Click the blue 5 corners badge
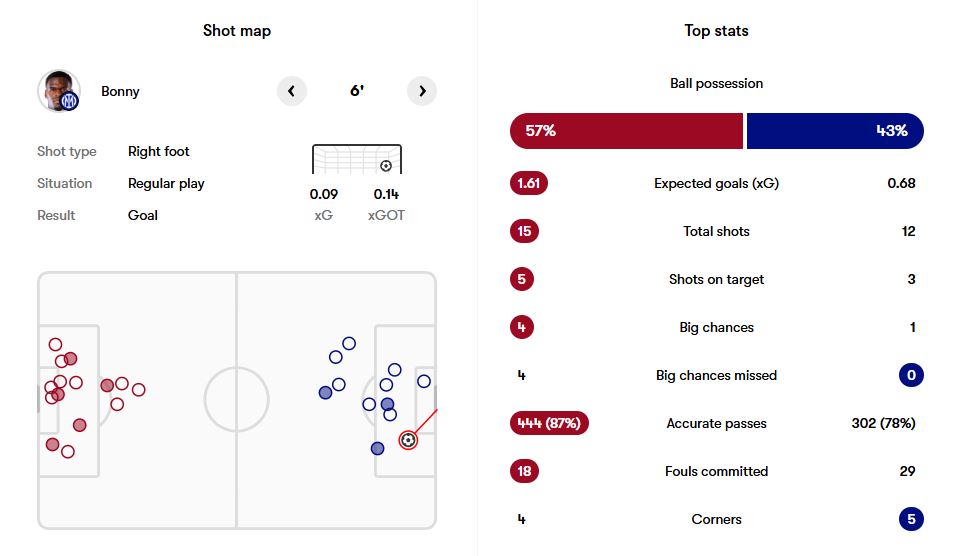The height and width of the screenshot is (556, 953). [x=910, y=519]
